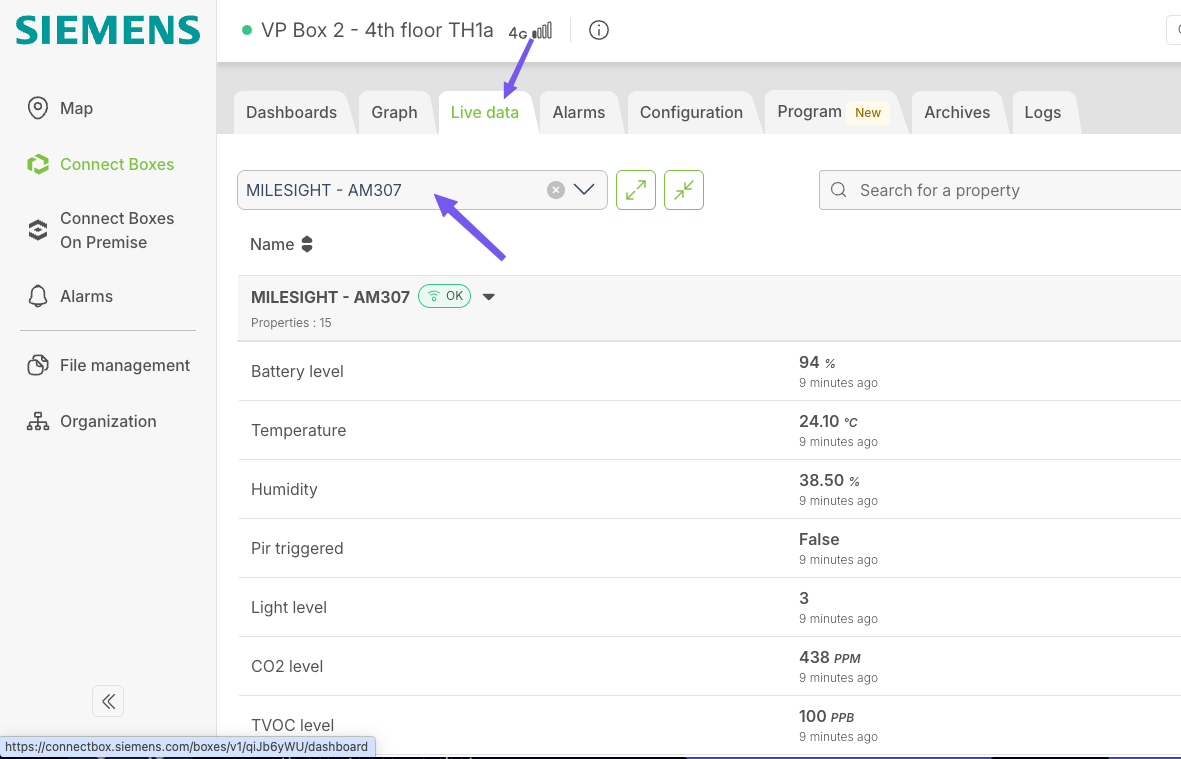This screenshot has width=1181, height=759.
Task: Click the False value for Pir triggered
Action: coord(819,539)
